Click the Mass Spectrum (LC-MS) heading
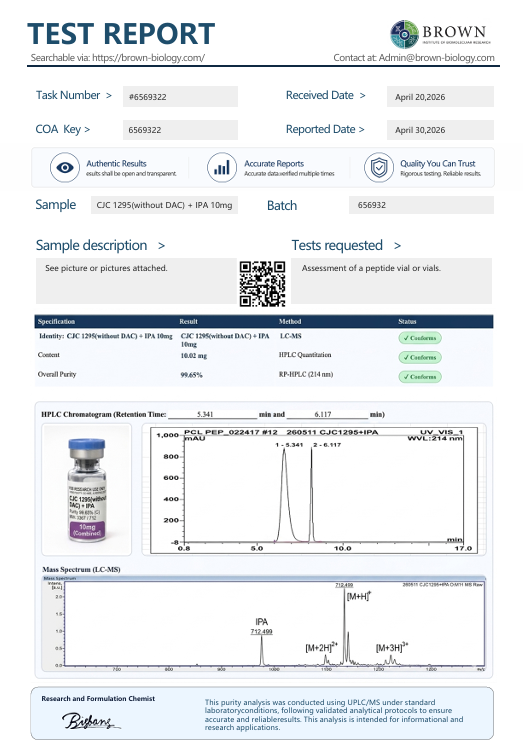Viewport: 523px width, 742px height. pyautogui.click(x=81, y=569)
